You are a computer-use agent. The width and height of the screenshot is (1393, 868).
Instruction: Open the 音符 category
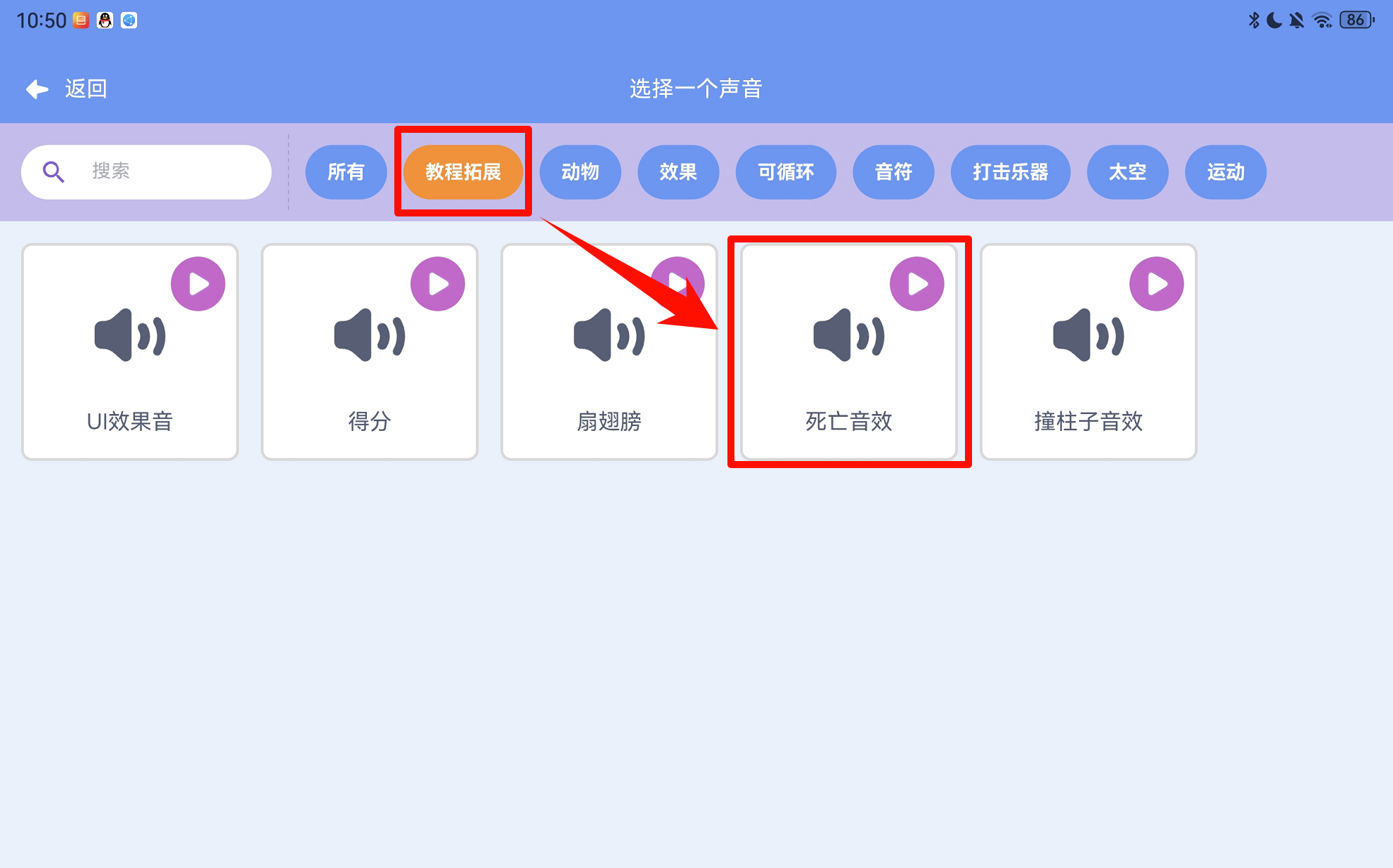point(893,172)
